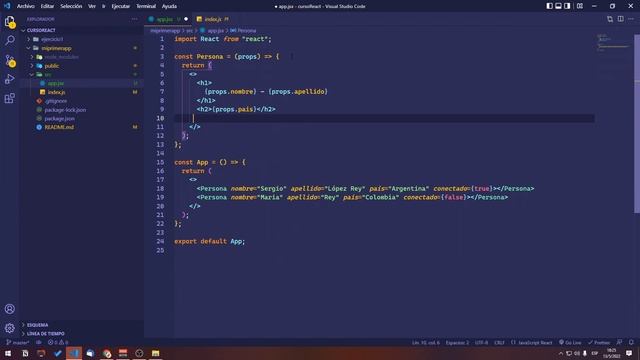Screen dimensions: 640x360
Task: Show hidden system tray icons chevron
Action: click(x=561, y=353)
